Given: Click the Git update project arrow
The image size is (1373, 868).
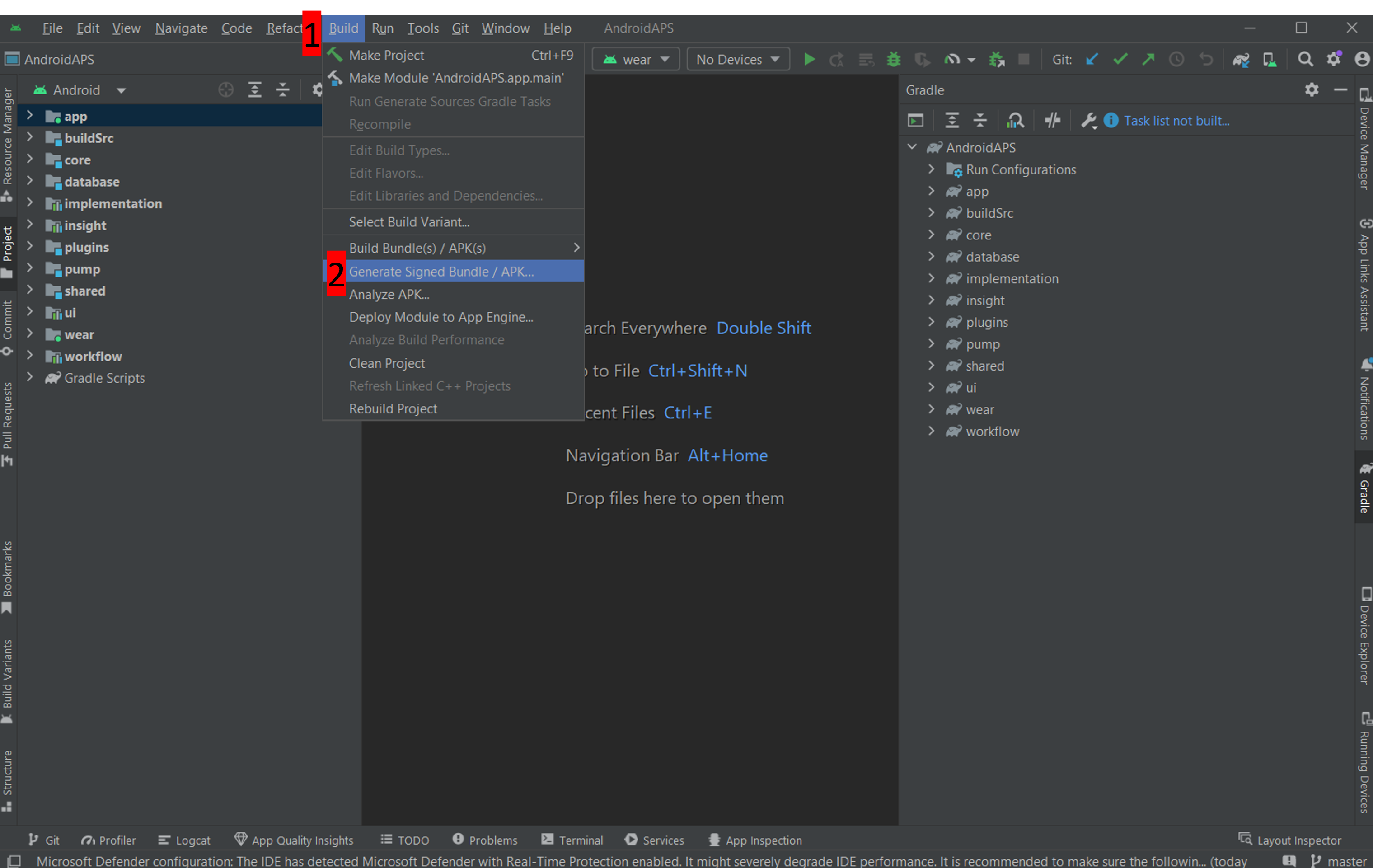Looking at the screenshot, I should (x=1092, y=59).
